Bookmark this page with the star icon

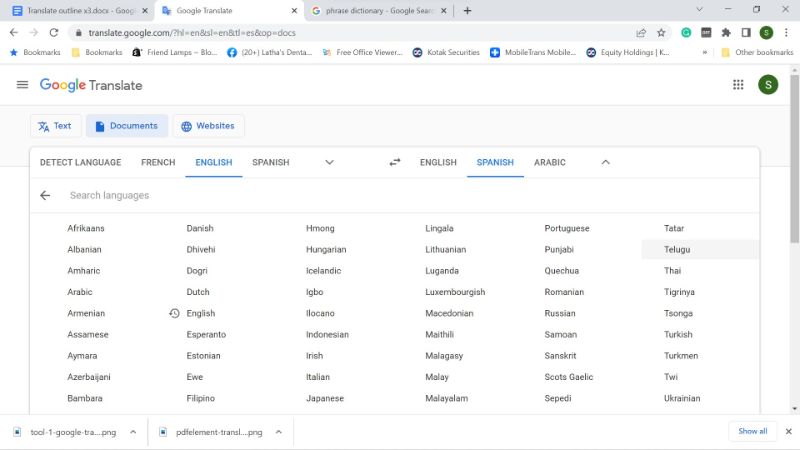(x=661, y=33)
